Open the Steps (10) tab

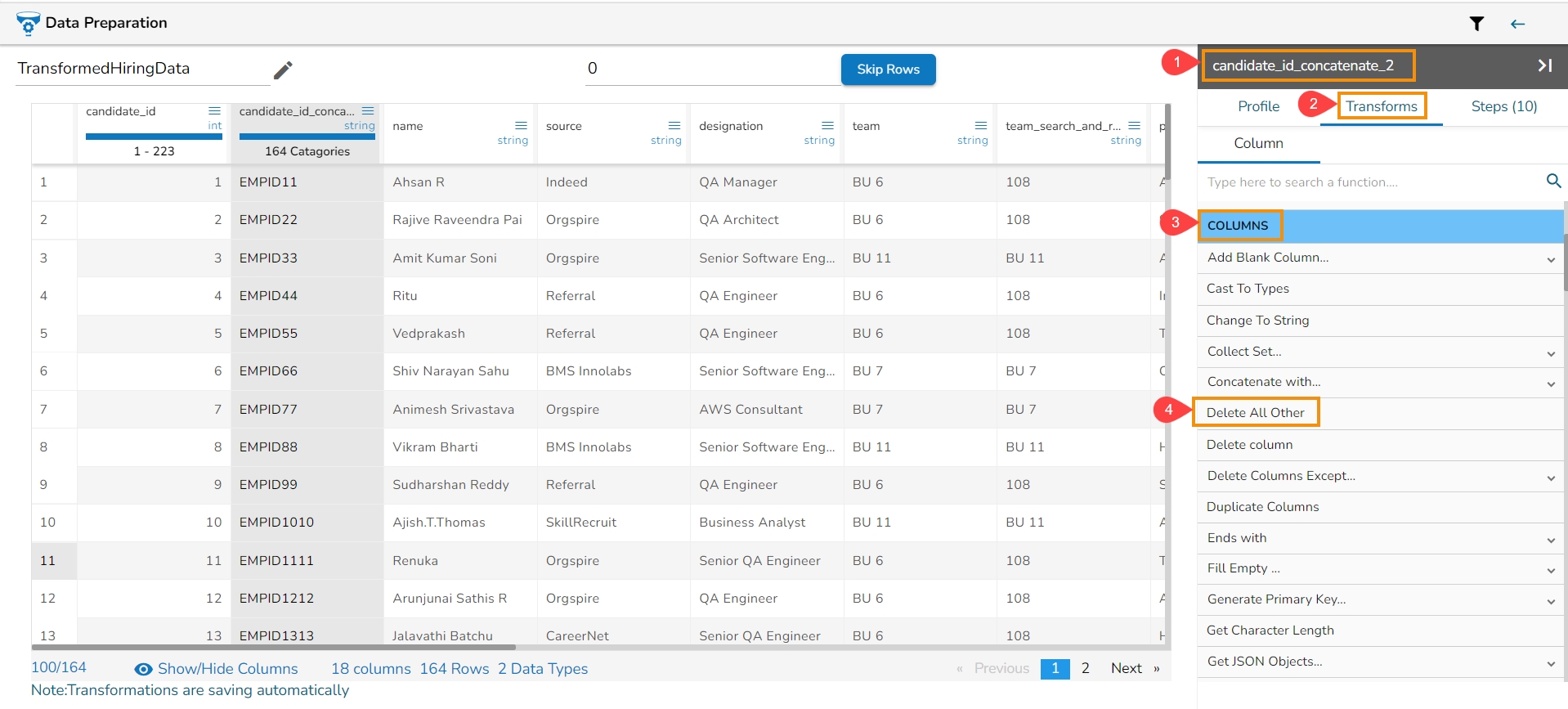click(1503, 106)
